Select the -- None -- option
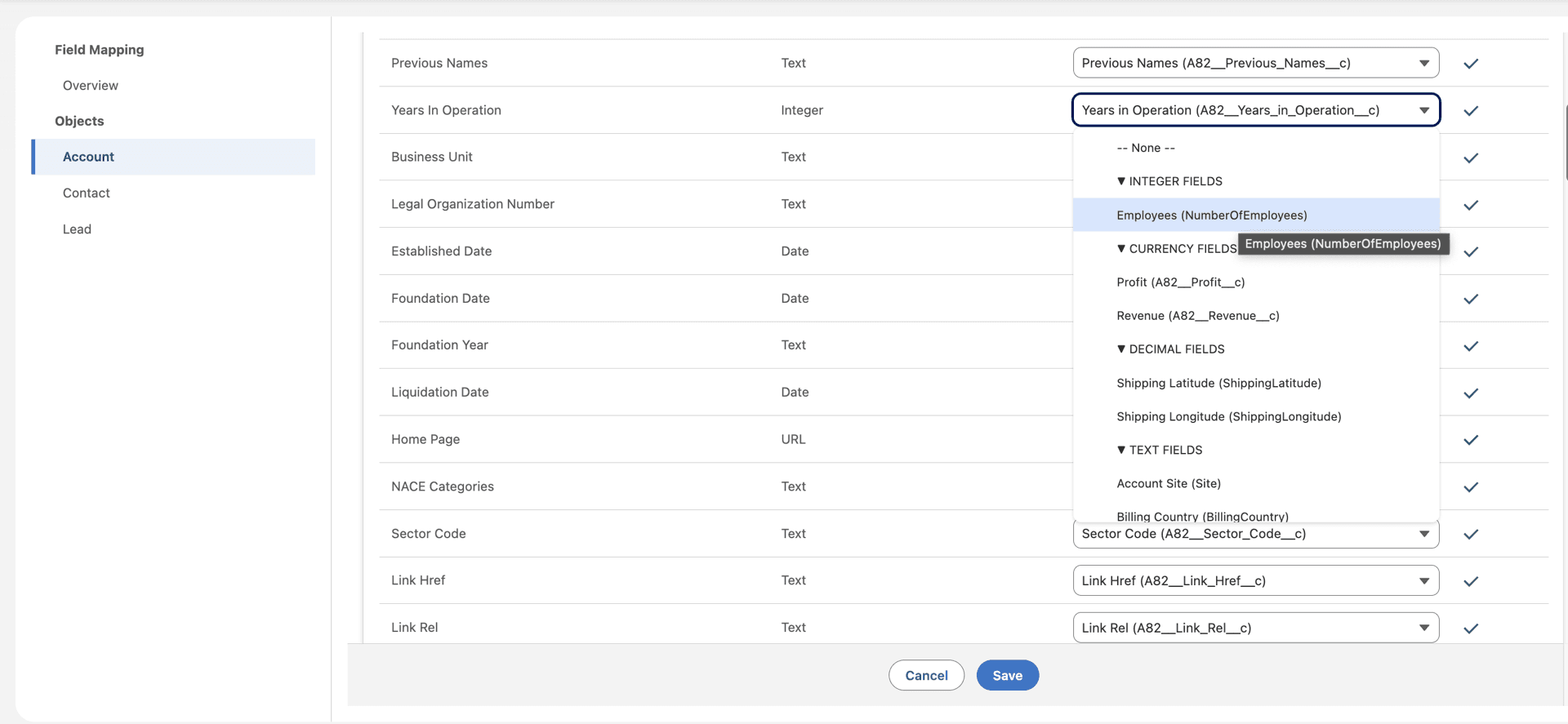The height and width of the screenshot is (724, 1568). click(x=1256, y=148)
